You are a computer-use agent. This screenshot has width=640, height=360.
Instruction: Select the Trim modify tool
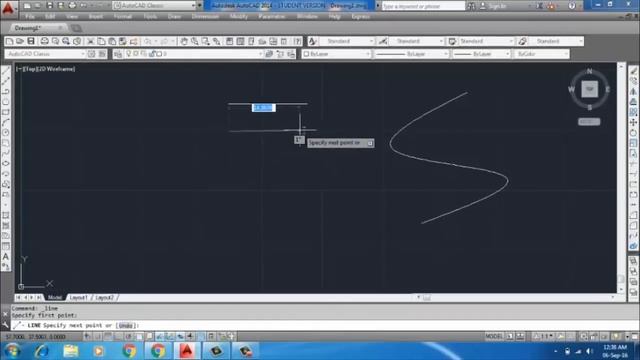633,164
